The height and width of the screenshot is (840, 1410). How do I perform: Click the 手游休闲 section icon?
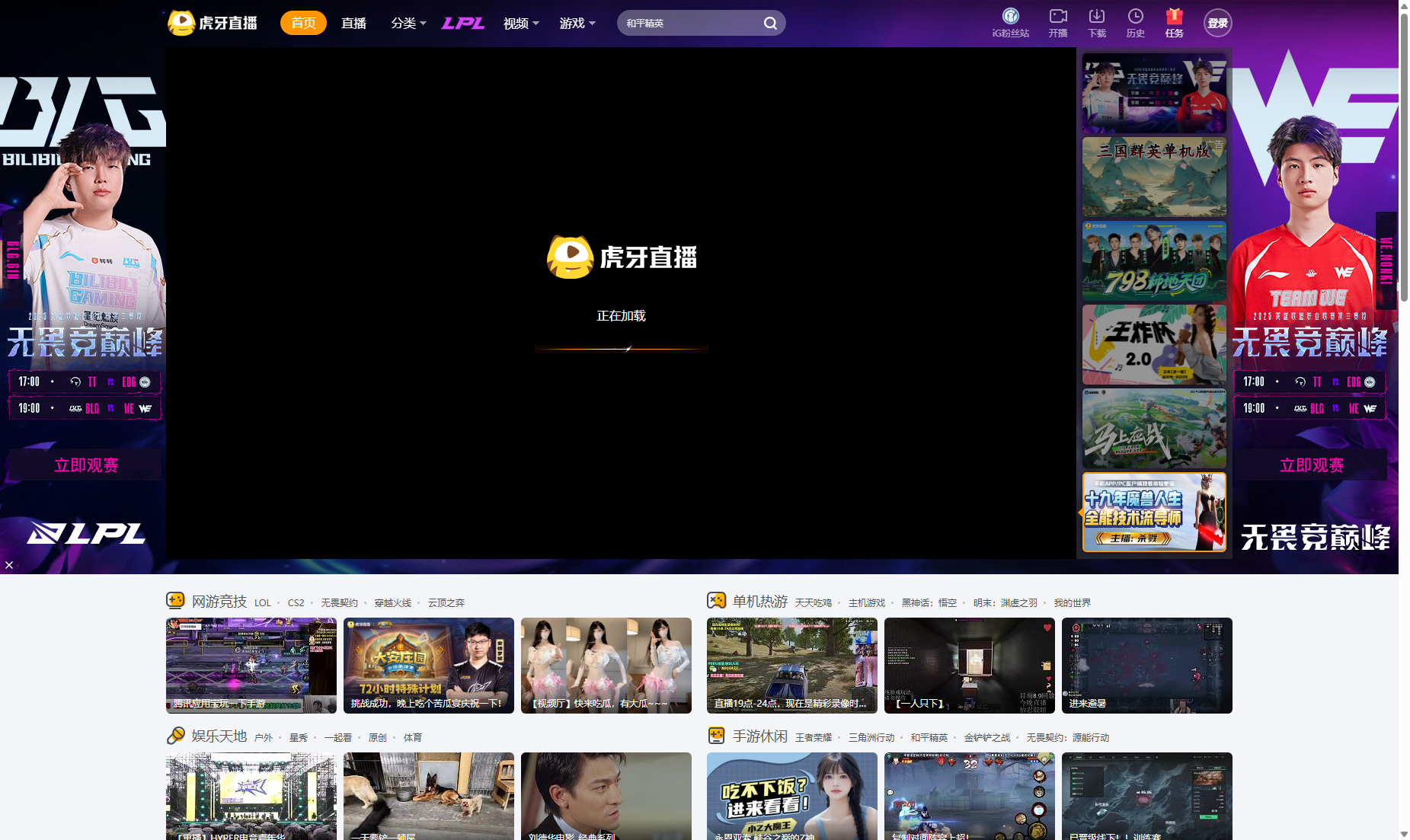click(716, 736)
